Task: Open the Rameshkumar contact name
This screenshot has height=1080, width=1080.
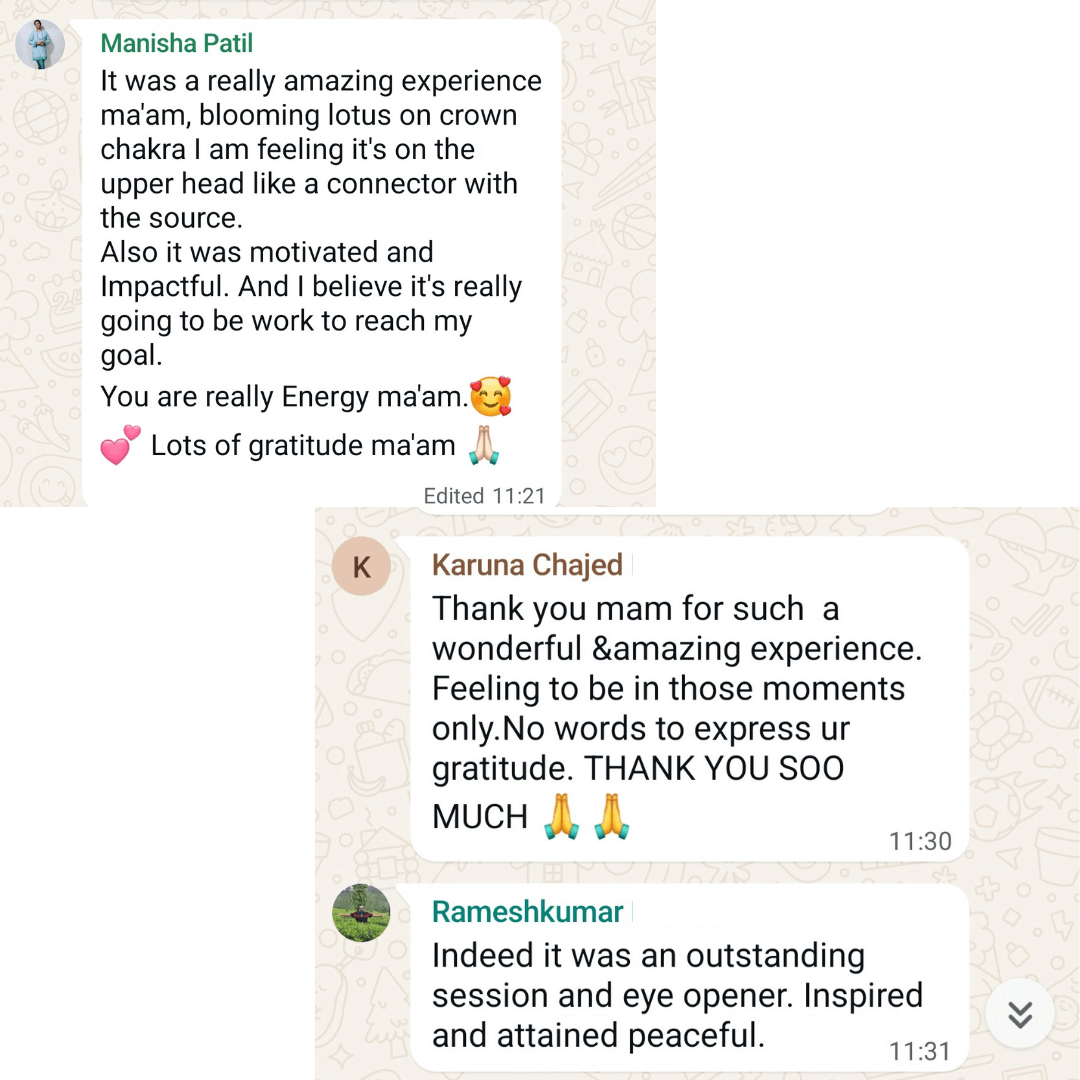Action: pyautogui.click(x=527, y=911)
